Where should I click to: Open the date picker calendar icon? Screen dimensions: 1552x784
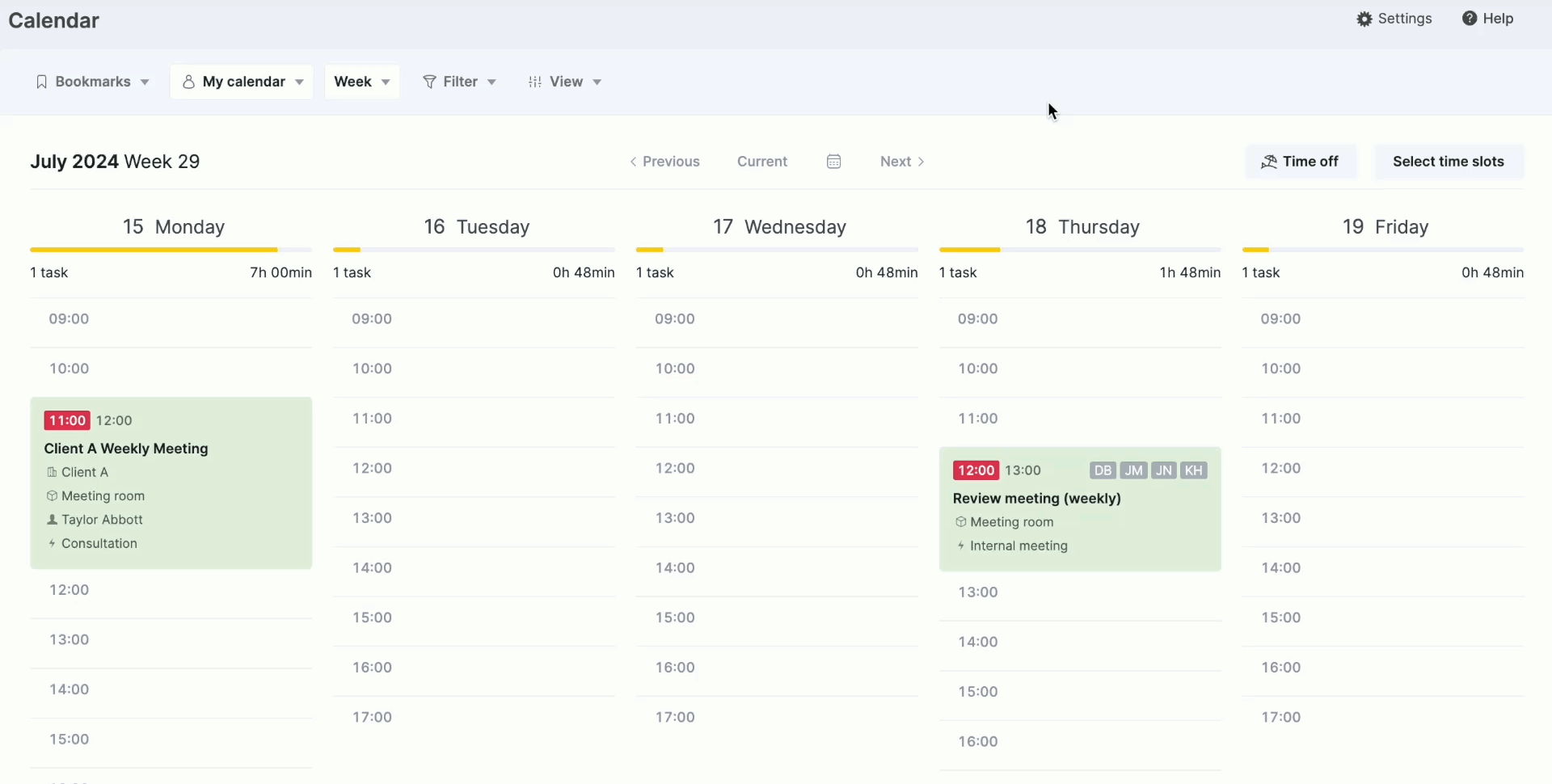833,162
